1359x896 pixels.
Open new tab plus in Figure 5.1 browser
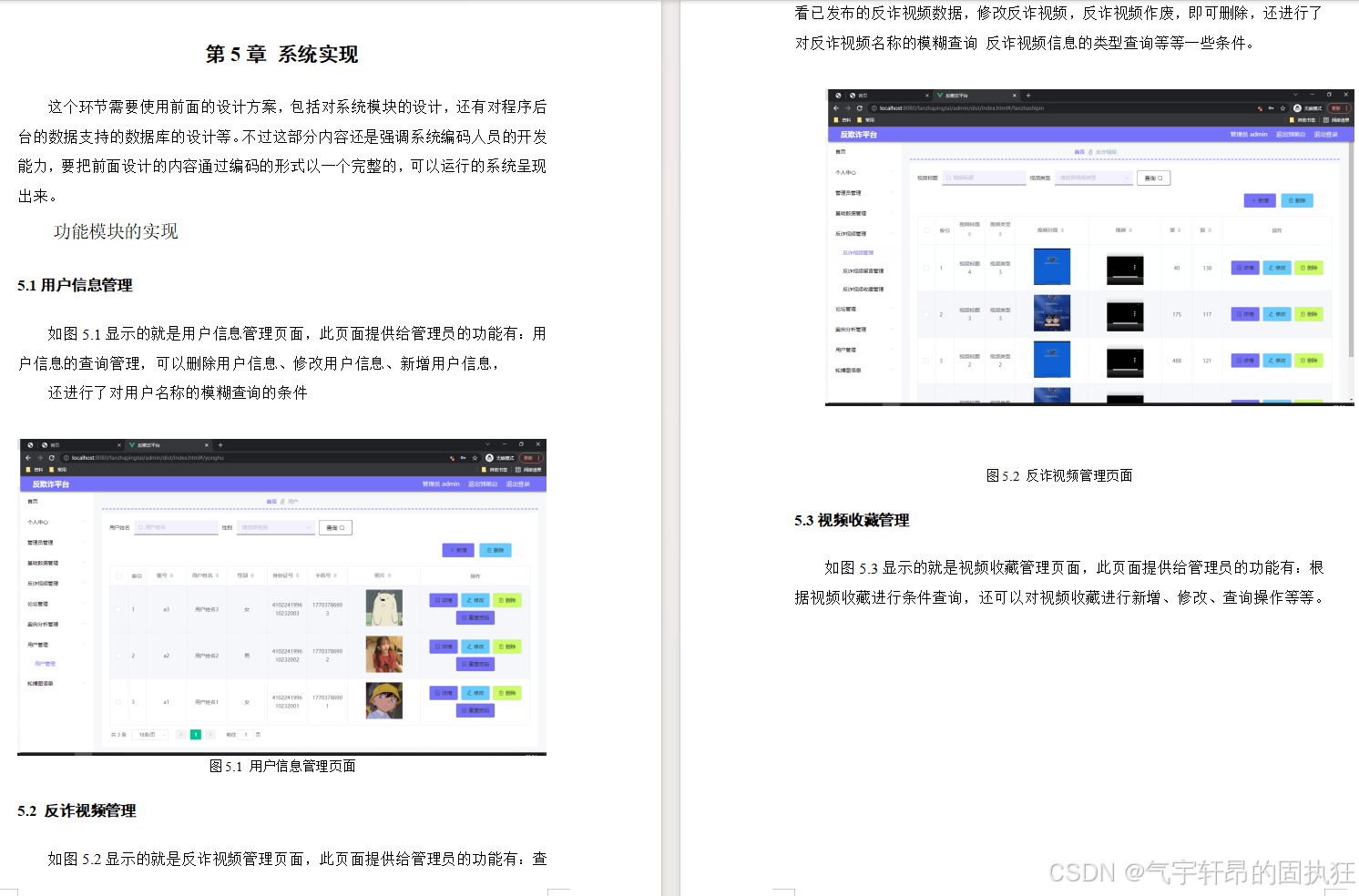[220, 445]
